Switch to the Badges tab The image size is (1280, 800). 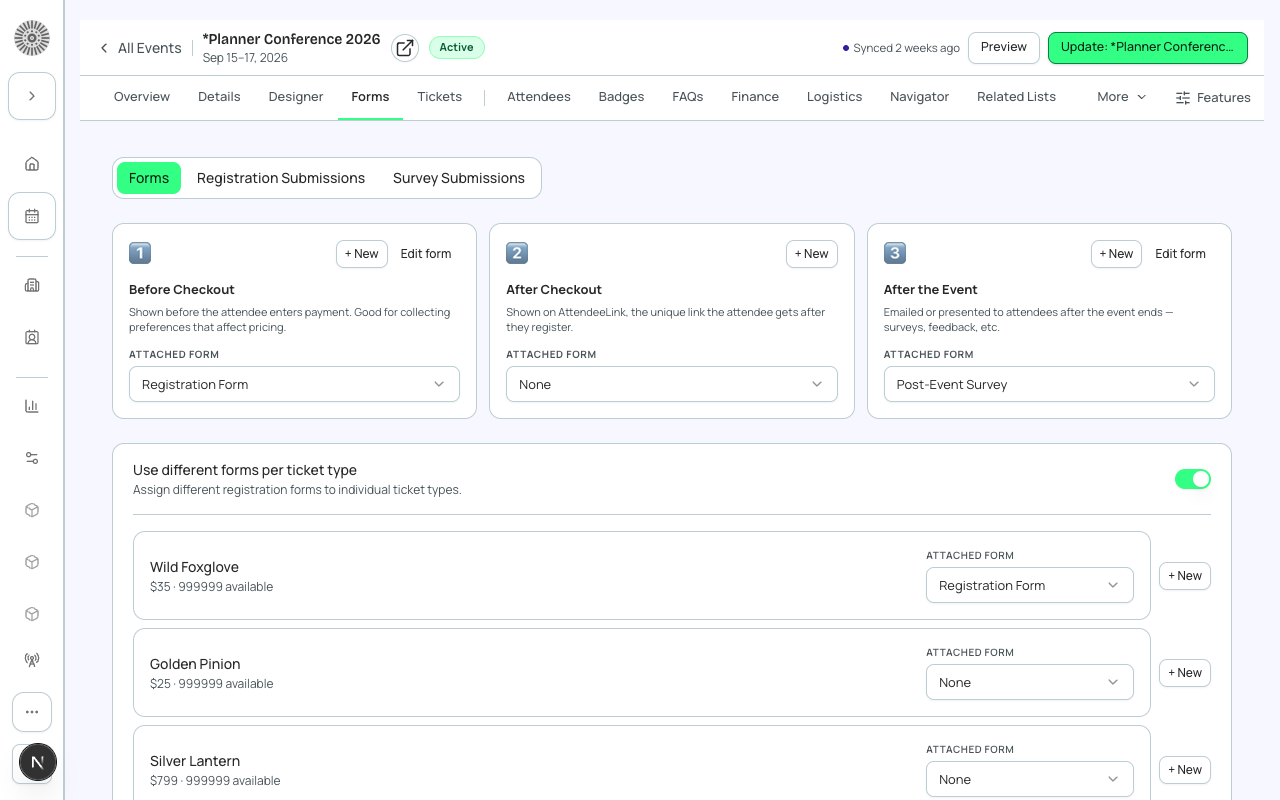tap(621, 97)
